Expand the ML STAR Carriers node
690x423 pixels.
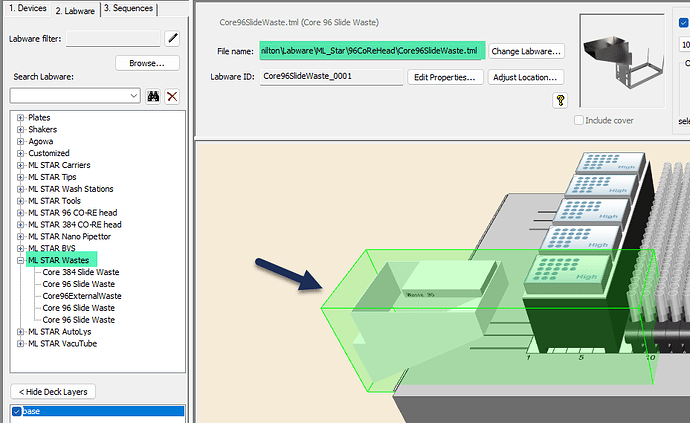(21, 165)
